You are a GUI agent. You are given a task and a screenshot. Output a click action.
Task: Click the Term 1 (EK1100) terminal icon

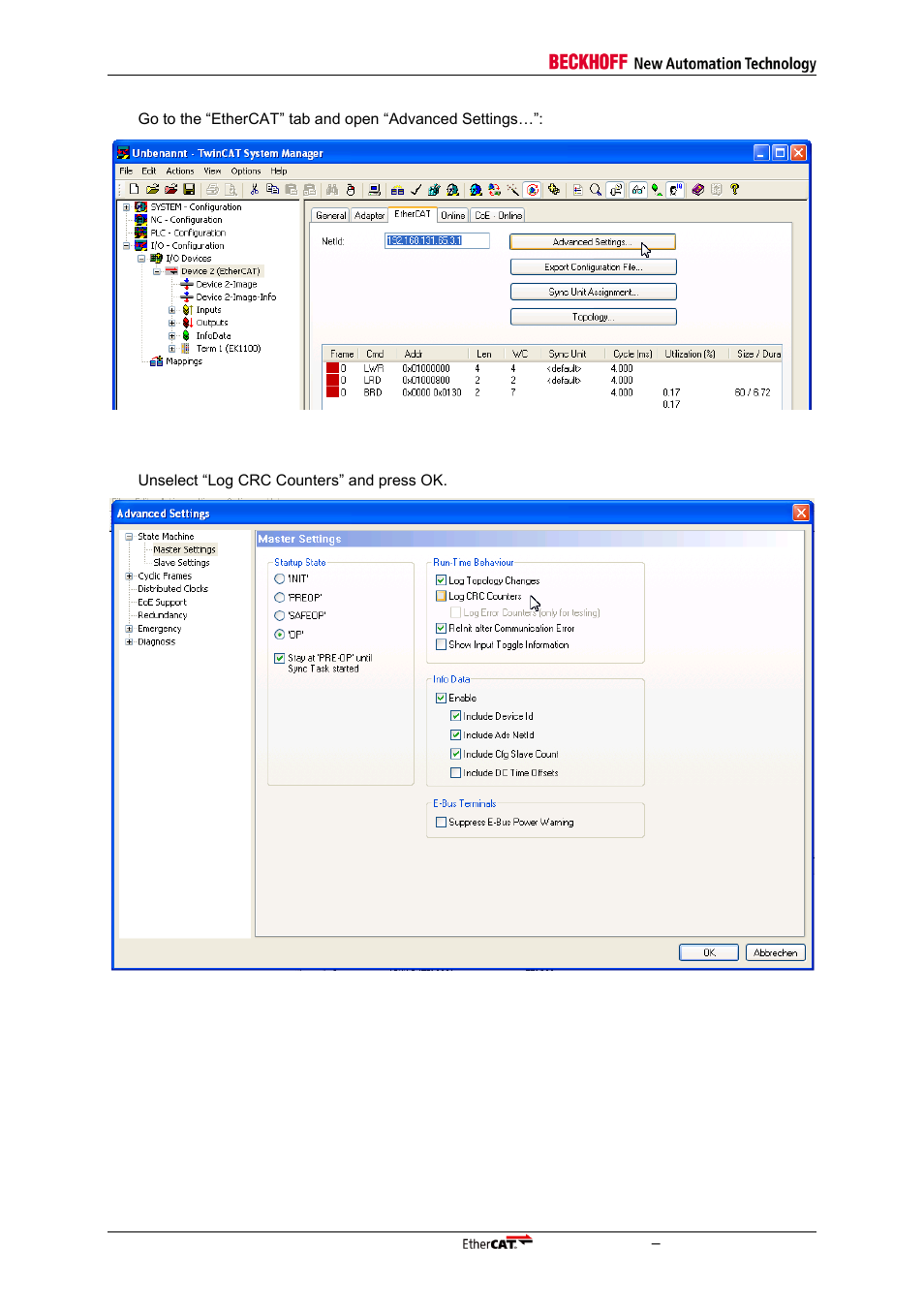[x=186, y=349]
